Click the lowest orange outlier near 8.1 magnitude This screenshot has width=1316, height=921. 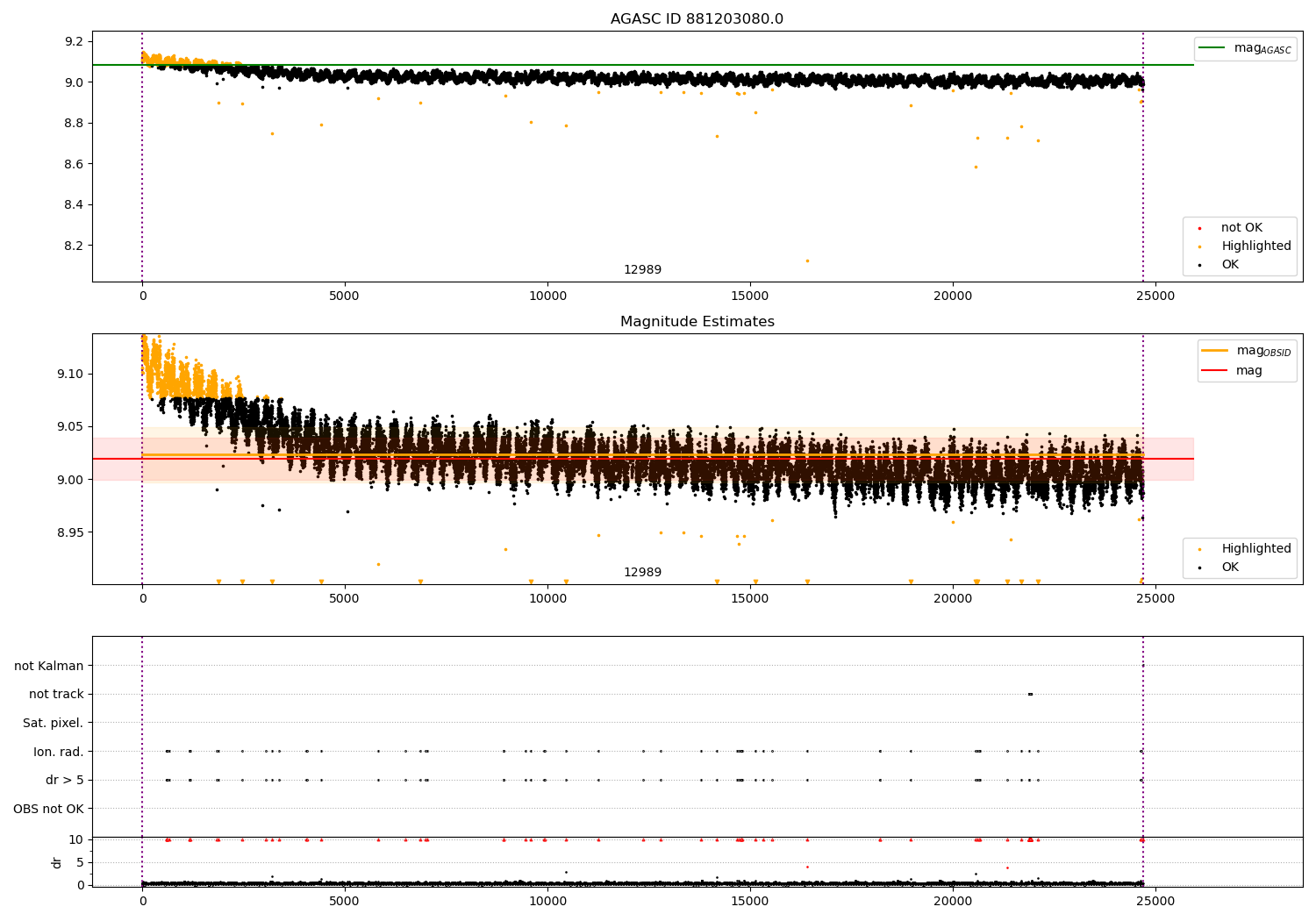[x=807, y=261]
